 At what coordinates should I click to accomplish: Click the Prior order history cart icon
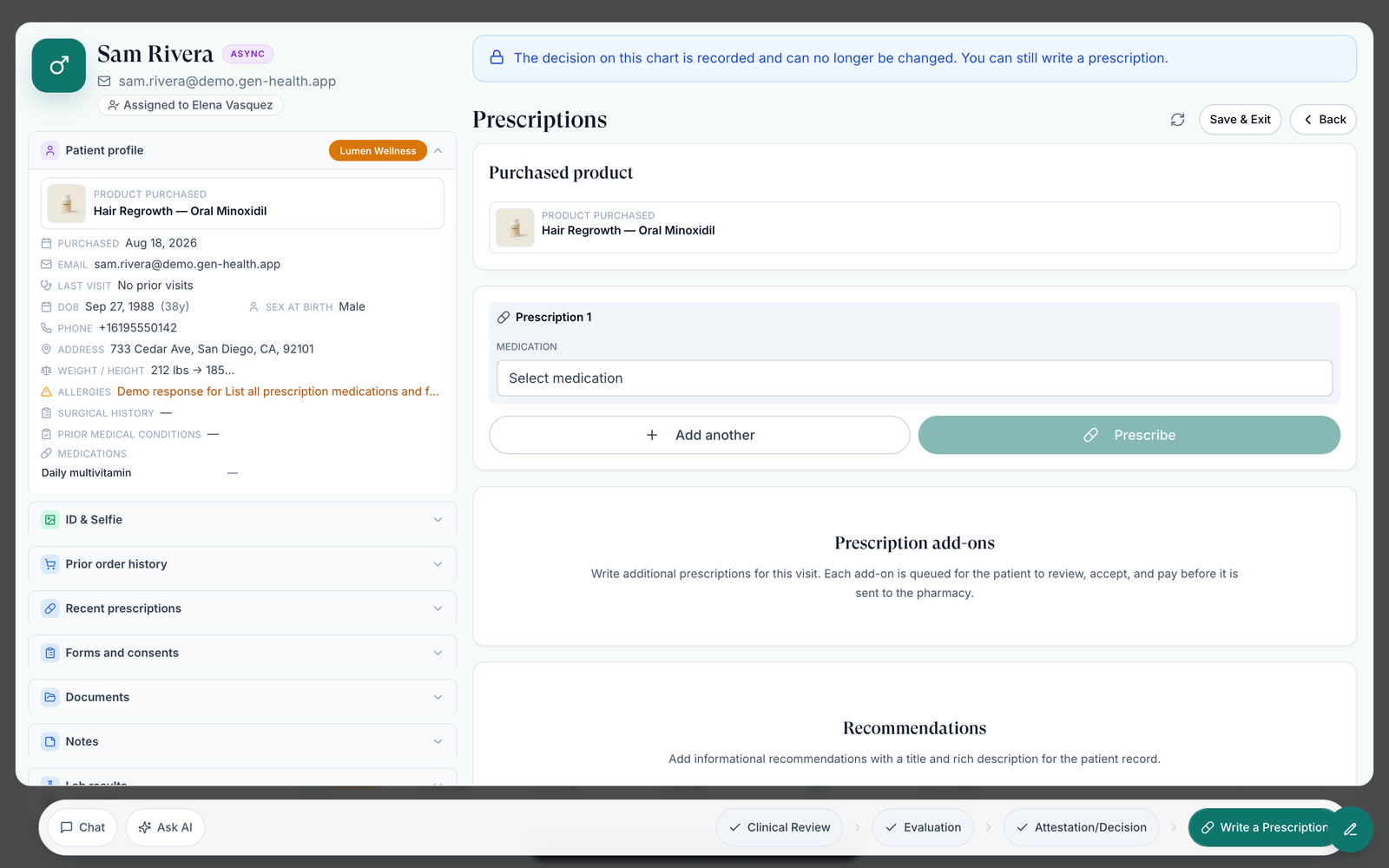point(50,564)
